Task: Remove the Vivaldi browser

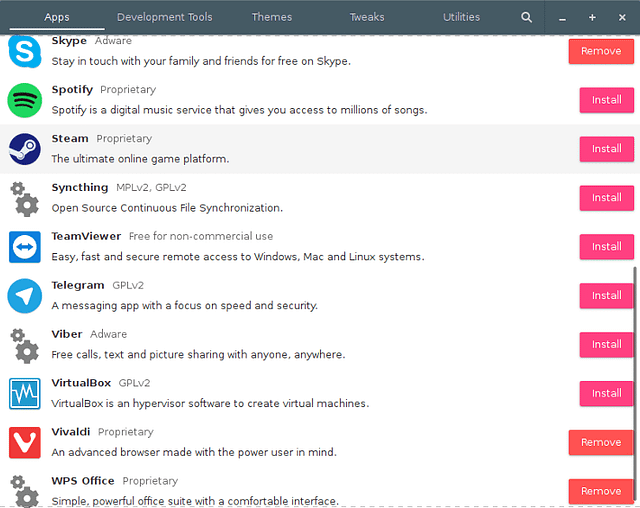Action: (x=600, y=442)
